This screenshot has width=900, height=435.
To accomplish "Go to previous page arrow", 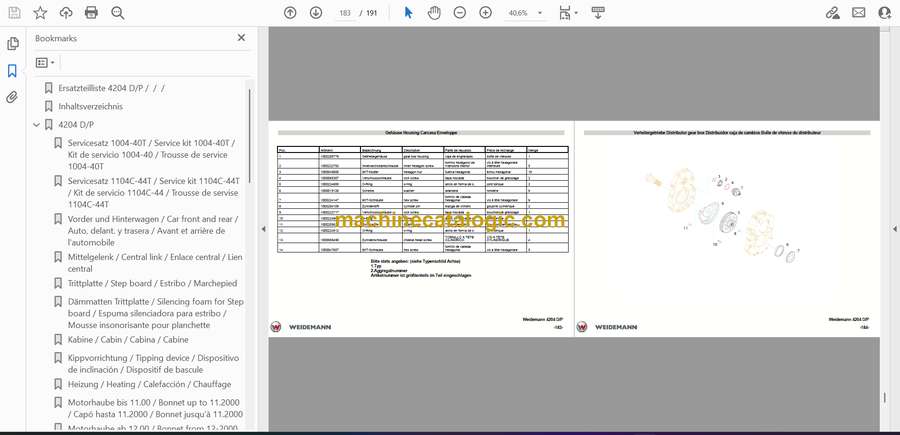I will 290,13.
